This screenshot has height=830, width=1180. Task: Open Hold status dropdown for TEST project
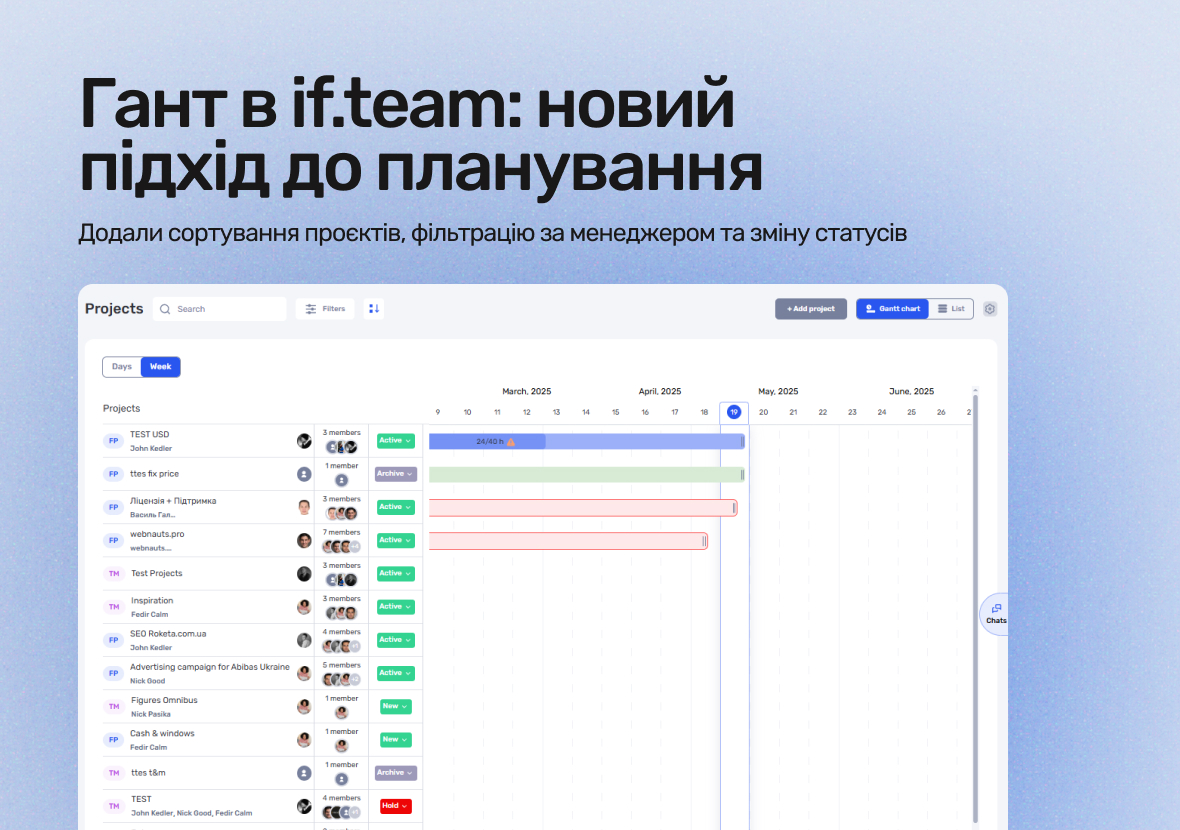click(396, 806)
